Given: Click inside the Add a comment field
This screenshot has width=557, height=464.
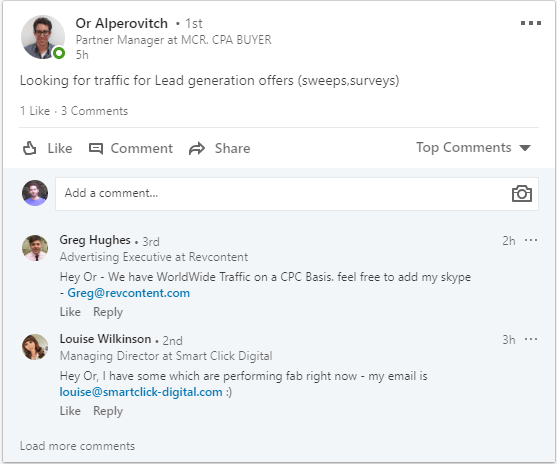Looking at the screenshot, I should point(297,194).
